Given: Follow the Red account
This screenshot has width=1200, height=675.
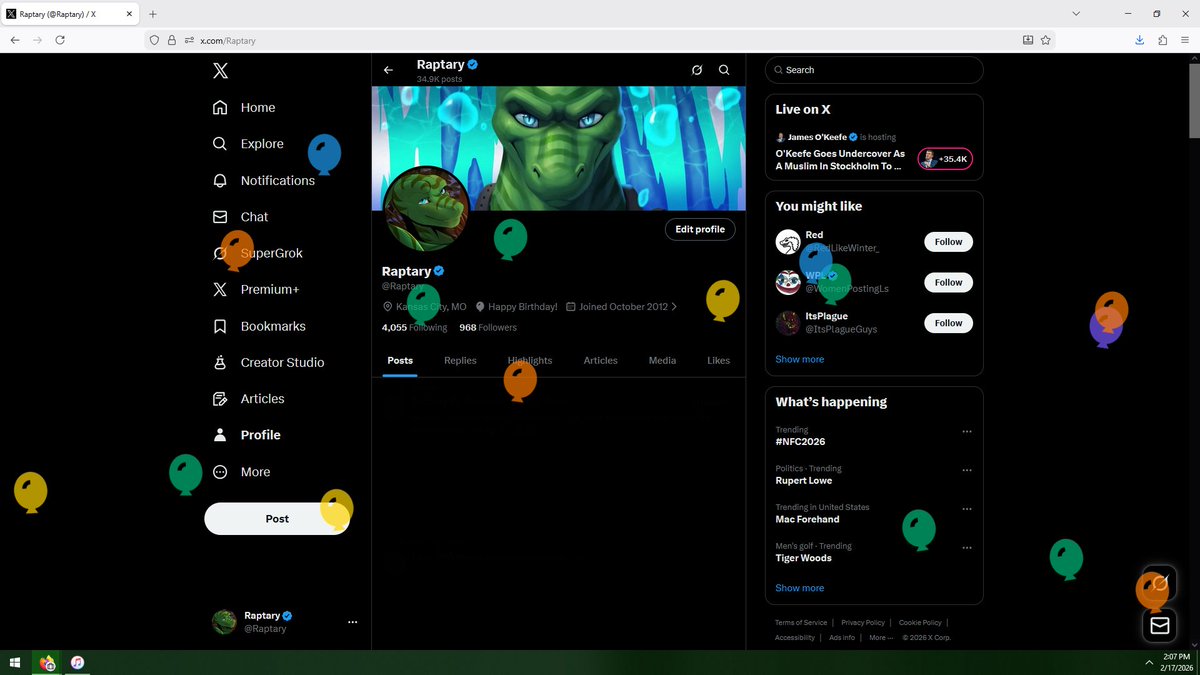Looking at the screenshot, I should coord(948,242).
